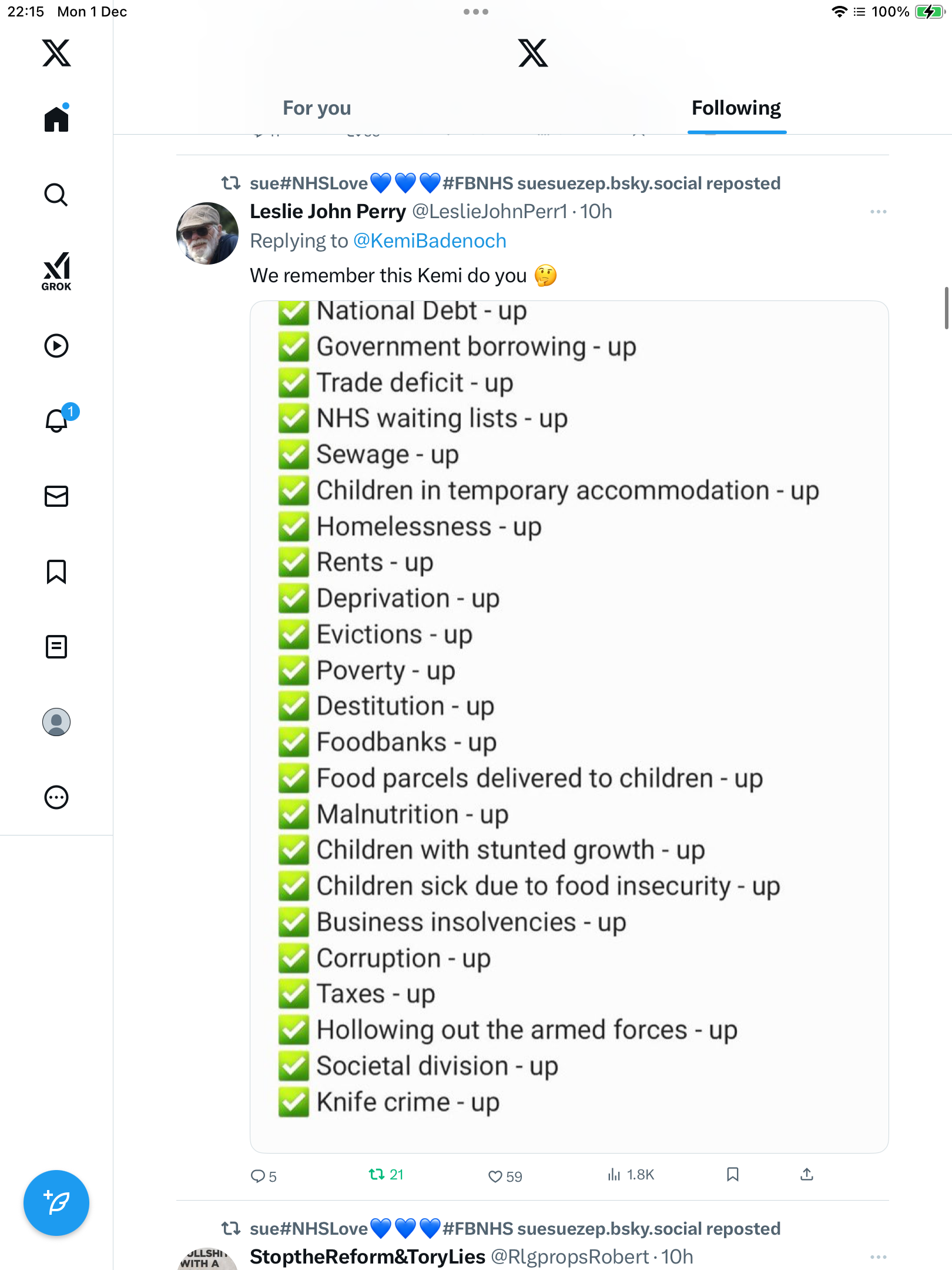Compose a new post
Image resolution: width=952 pixels, height=1270 pixels.
tap(56, 1203)
